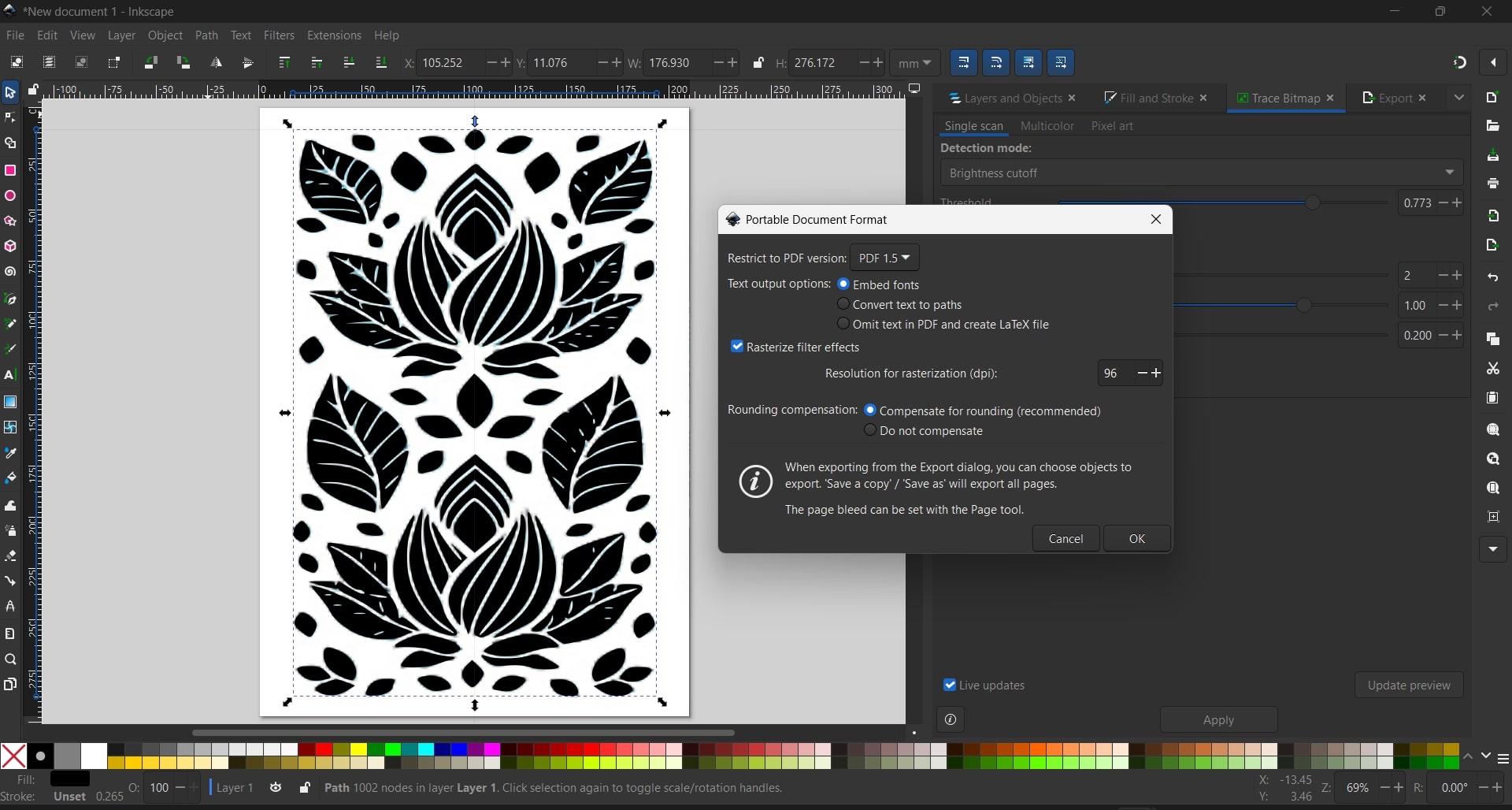
Task: Toggle width/height ratio lock
Action: tap(758, 63)
